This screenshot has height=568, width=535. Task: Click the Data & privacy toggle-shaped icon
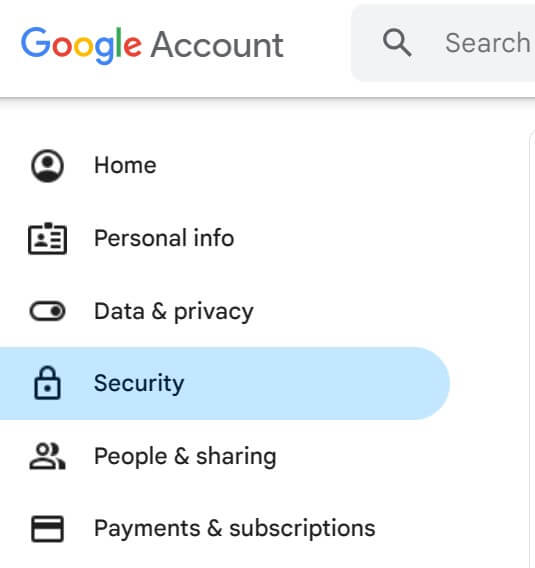47,311
